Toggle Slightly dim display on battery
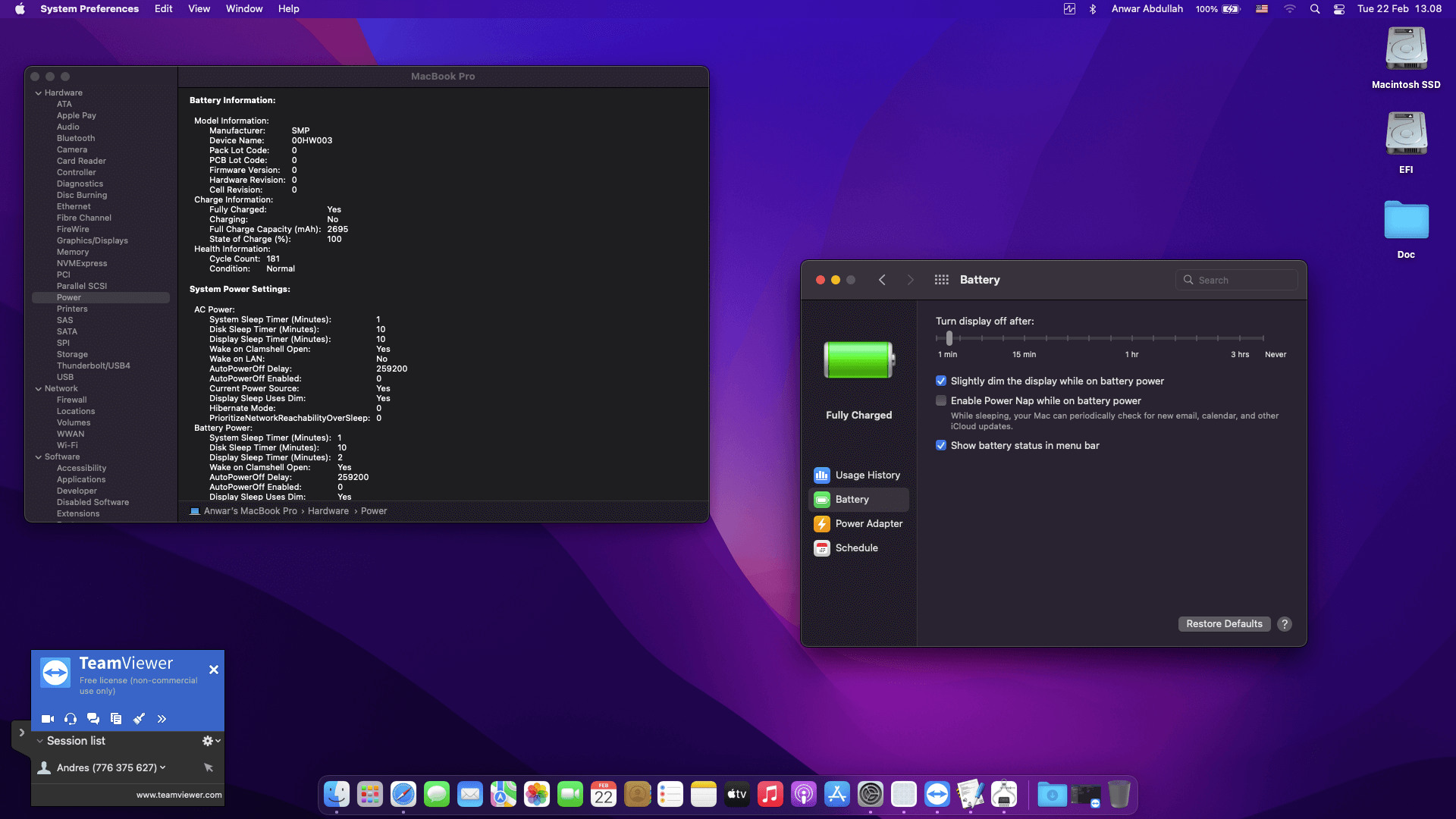1456x819 pixels. 941,381
